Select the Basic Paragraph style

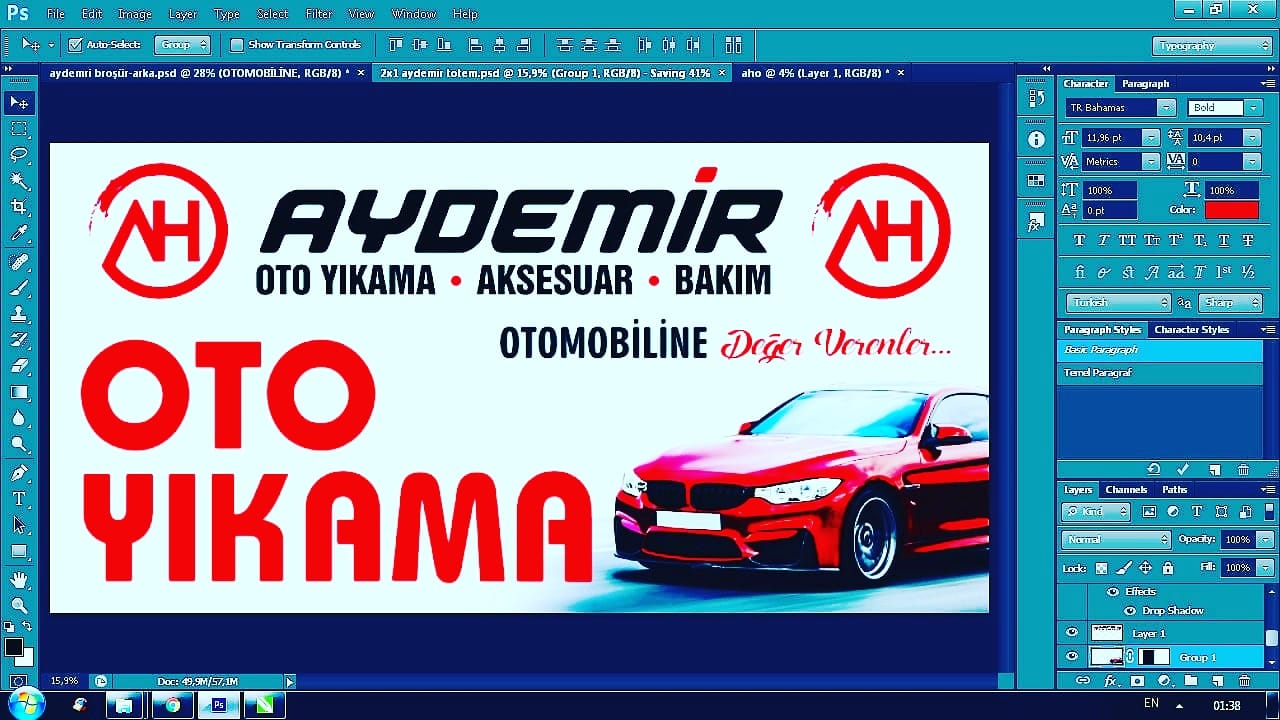pyautogui.click(x=1160, y=351)
